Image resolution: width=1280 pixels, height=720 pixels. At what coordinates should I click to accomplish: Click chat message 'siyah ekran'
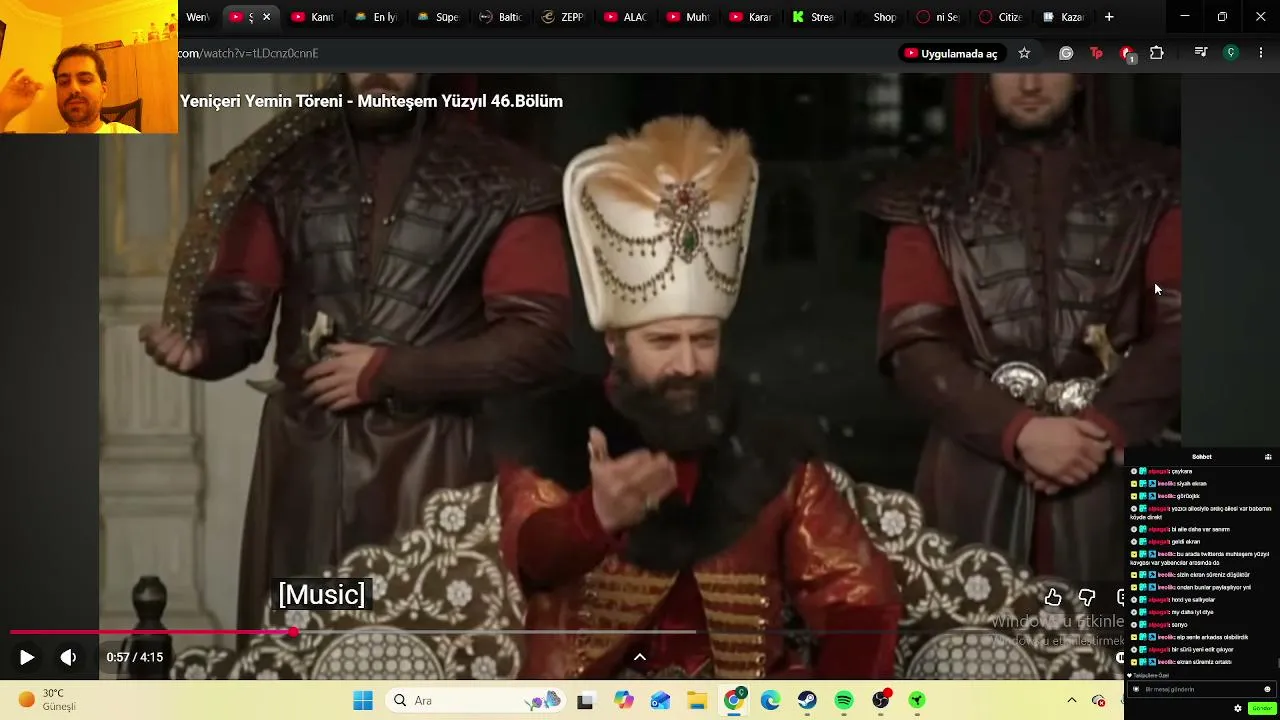1191,484
